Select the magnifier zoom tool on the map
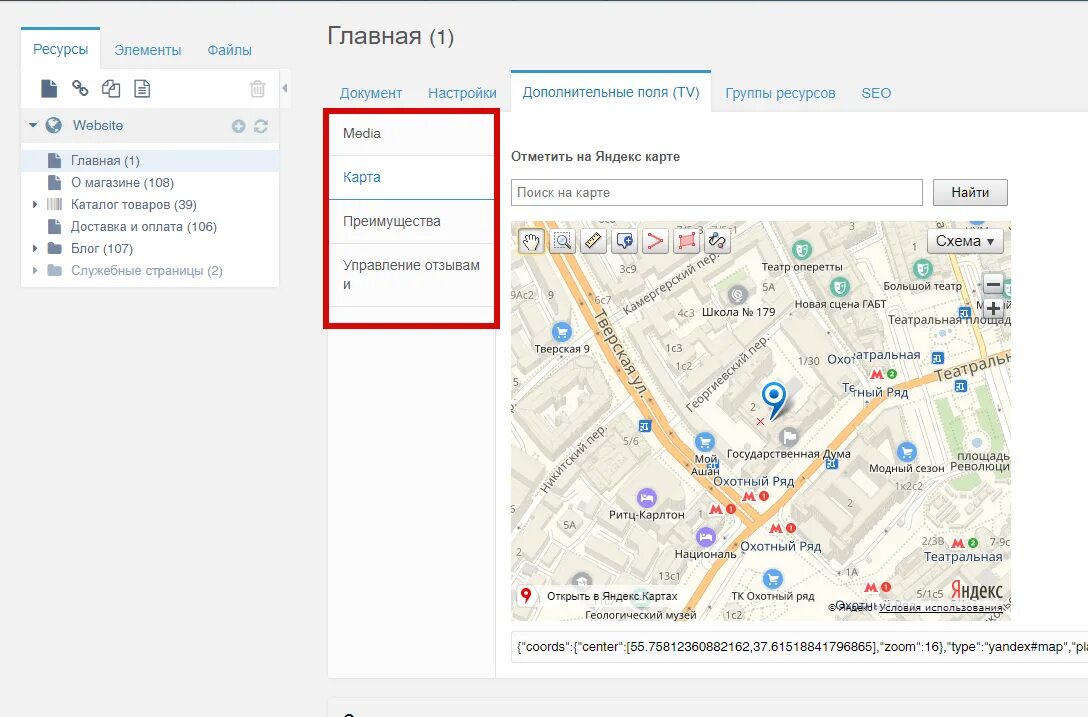The width and height of the screenshot is (1088, 717). [x=562, y=240]
